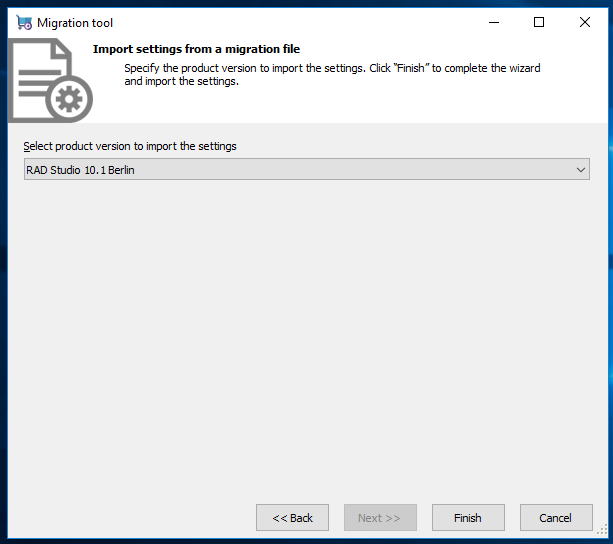Click Finish to import the settings
Viewport: 613px width, 544px height.
pyautogui.click(x=468, y=518)
